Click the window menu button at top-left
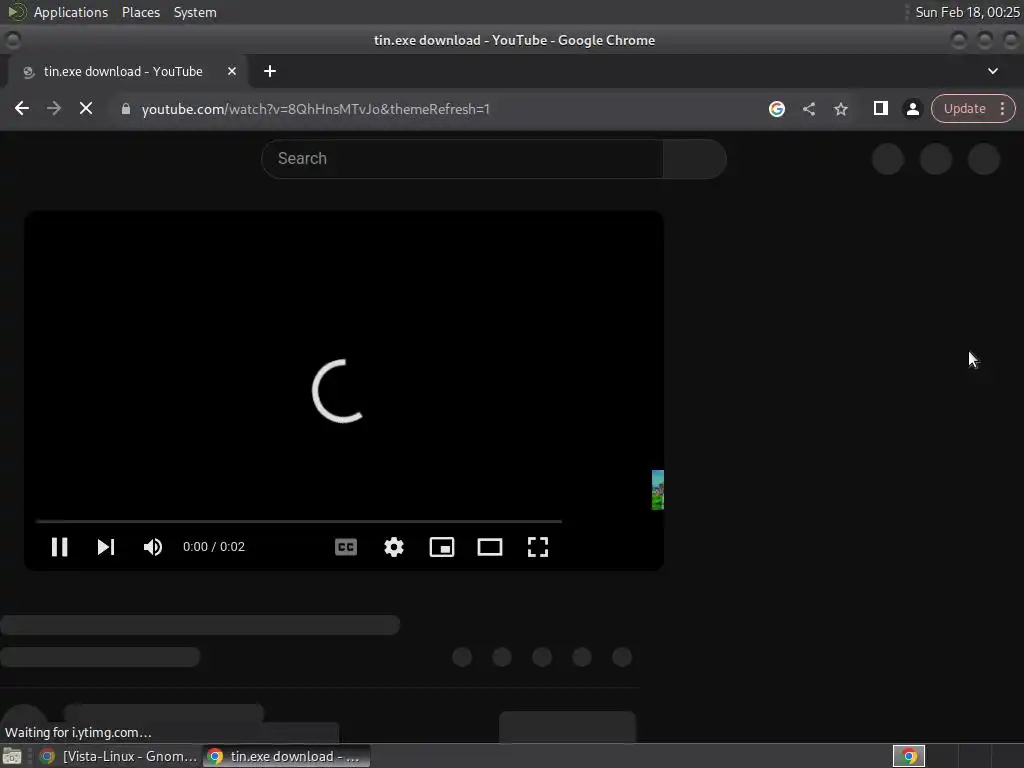 [x=12, y=40]
